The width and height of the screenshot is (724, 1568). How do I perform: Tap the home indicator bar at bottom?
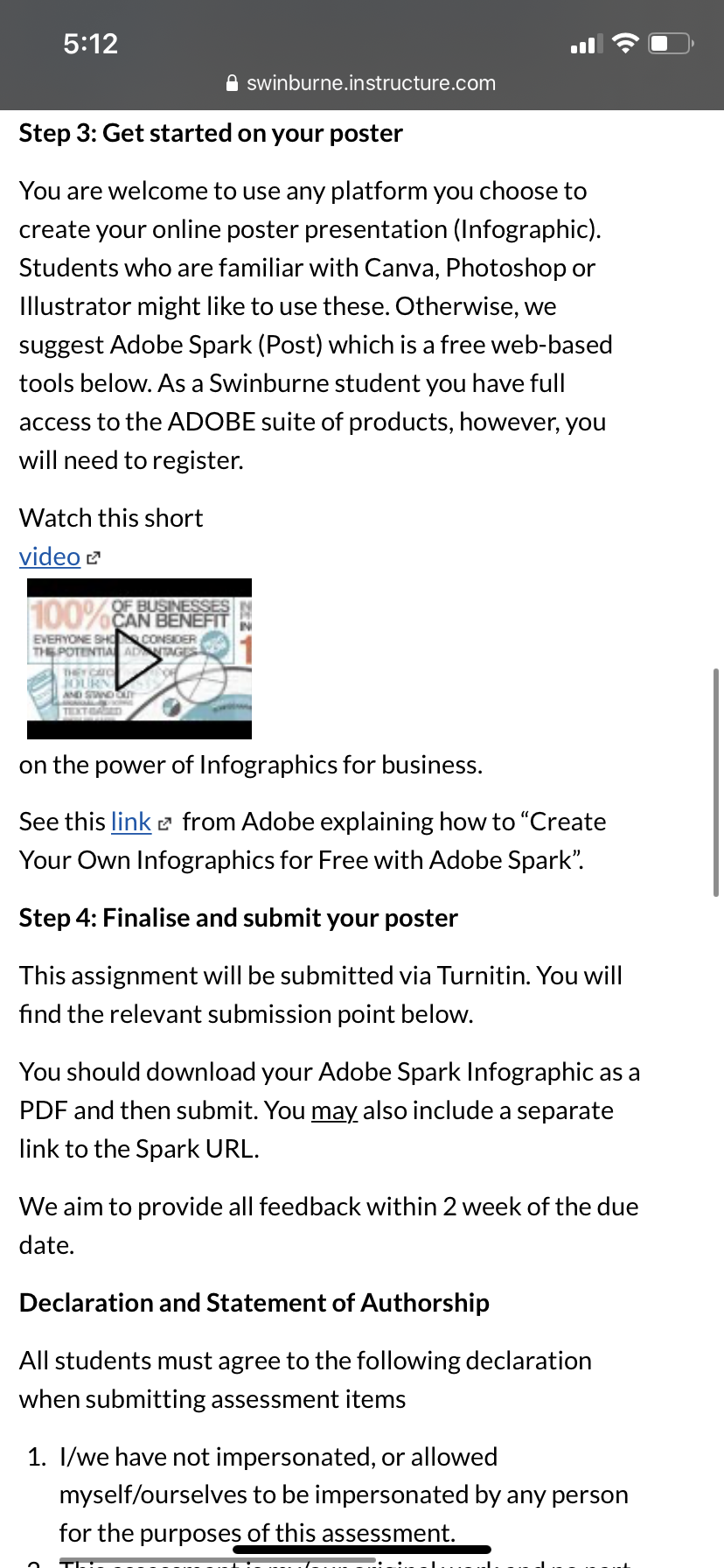(362, 1550)
